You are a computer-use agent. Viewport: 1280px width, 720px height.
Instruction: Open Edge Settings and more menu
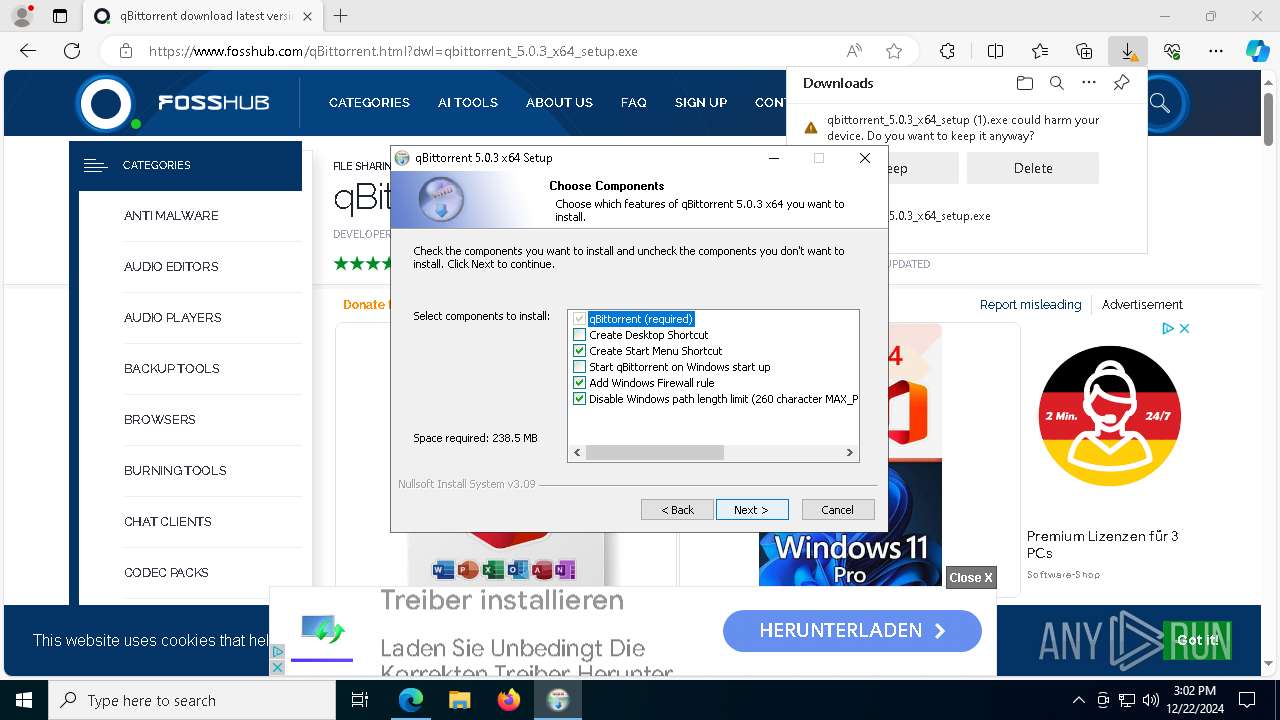[1216, 51]
